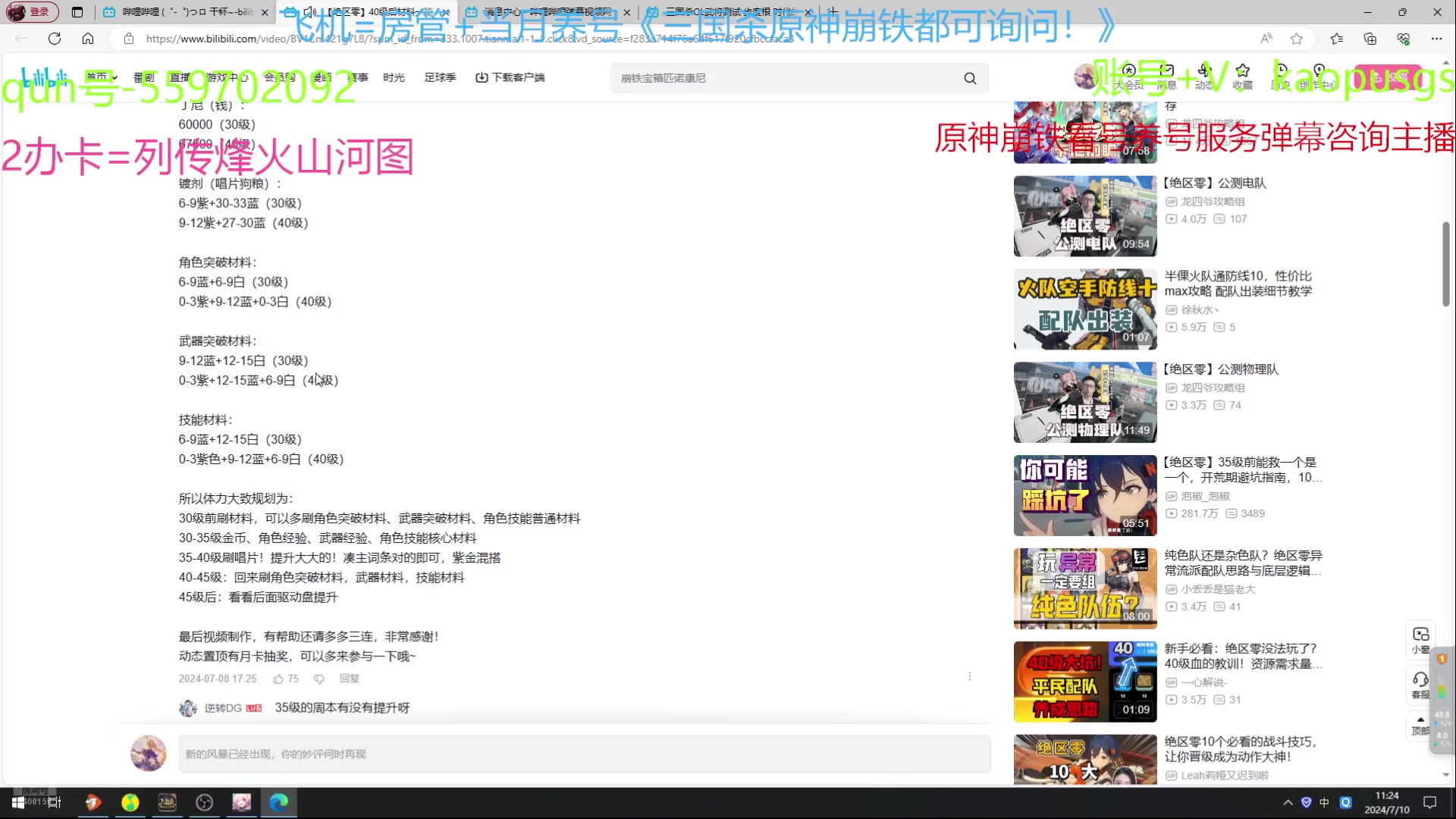
Task: Open 下载客户端 link in header
Action: pyautogui.click(x=510, y=77)
